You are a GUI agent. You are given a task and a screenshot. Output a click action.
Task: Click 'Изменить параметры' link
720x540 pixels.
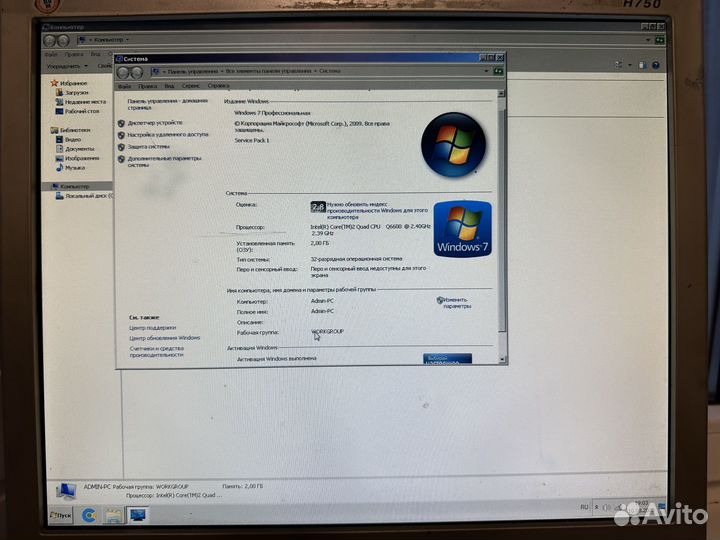click(x=456, y=303)
